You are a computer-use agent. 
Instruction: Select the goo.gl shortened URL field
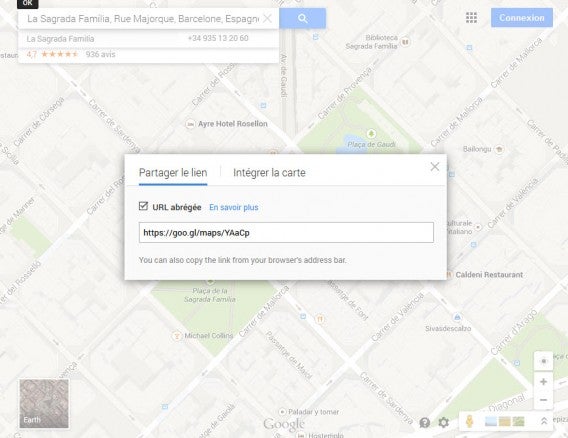[x=286, y=233]
